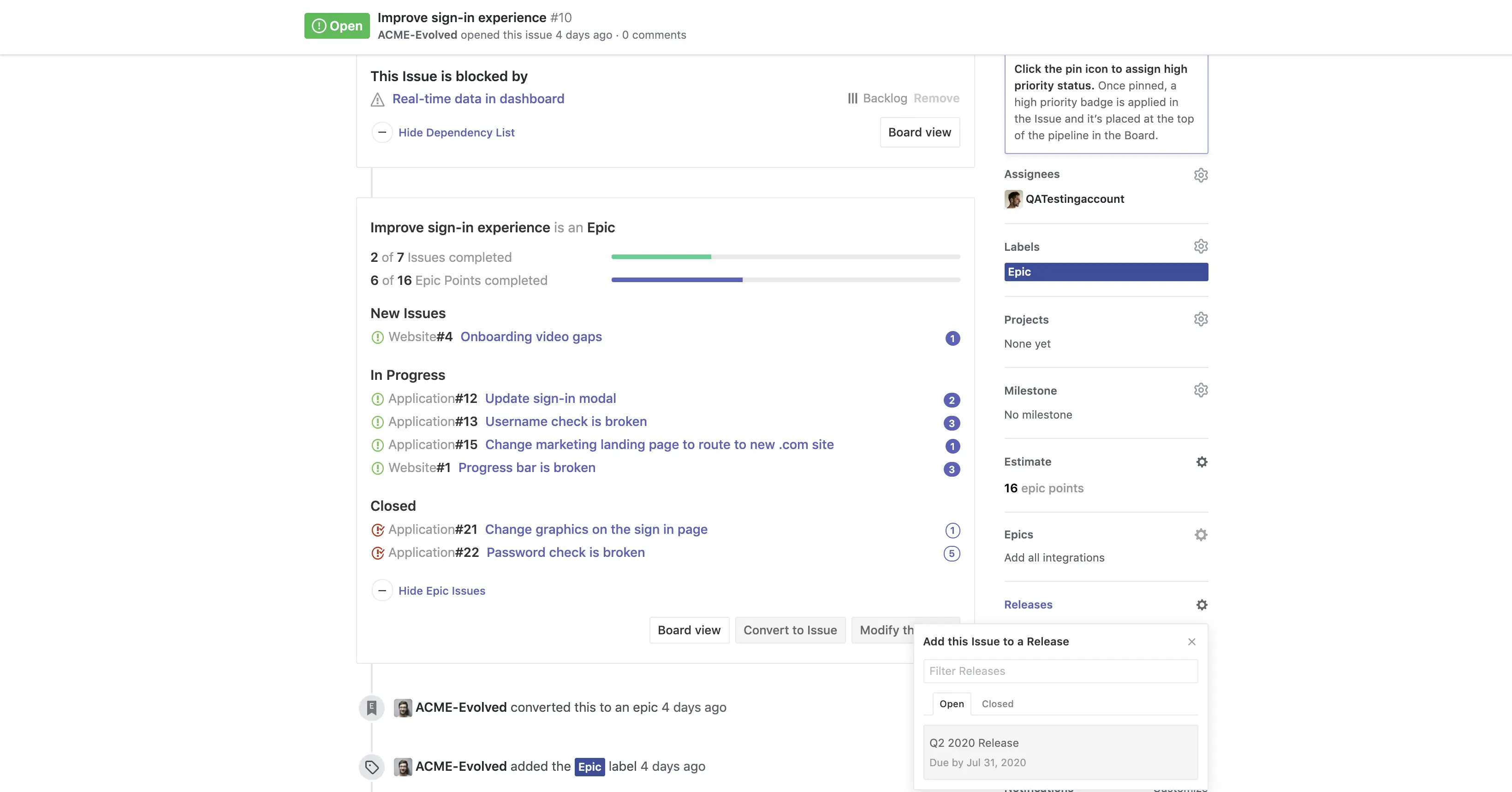Remove the Real-time data in dashboard dependency
Screen dimensions: 1512x792
936,99
